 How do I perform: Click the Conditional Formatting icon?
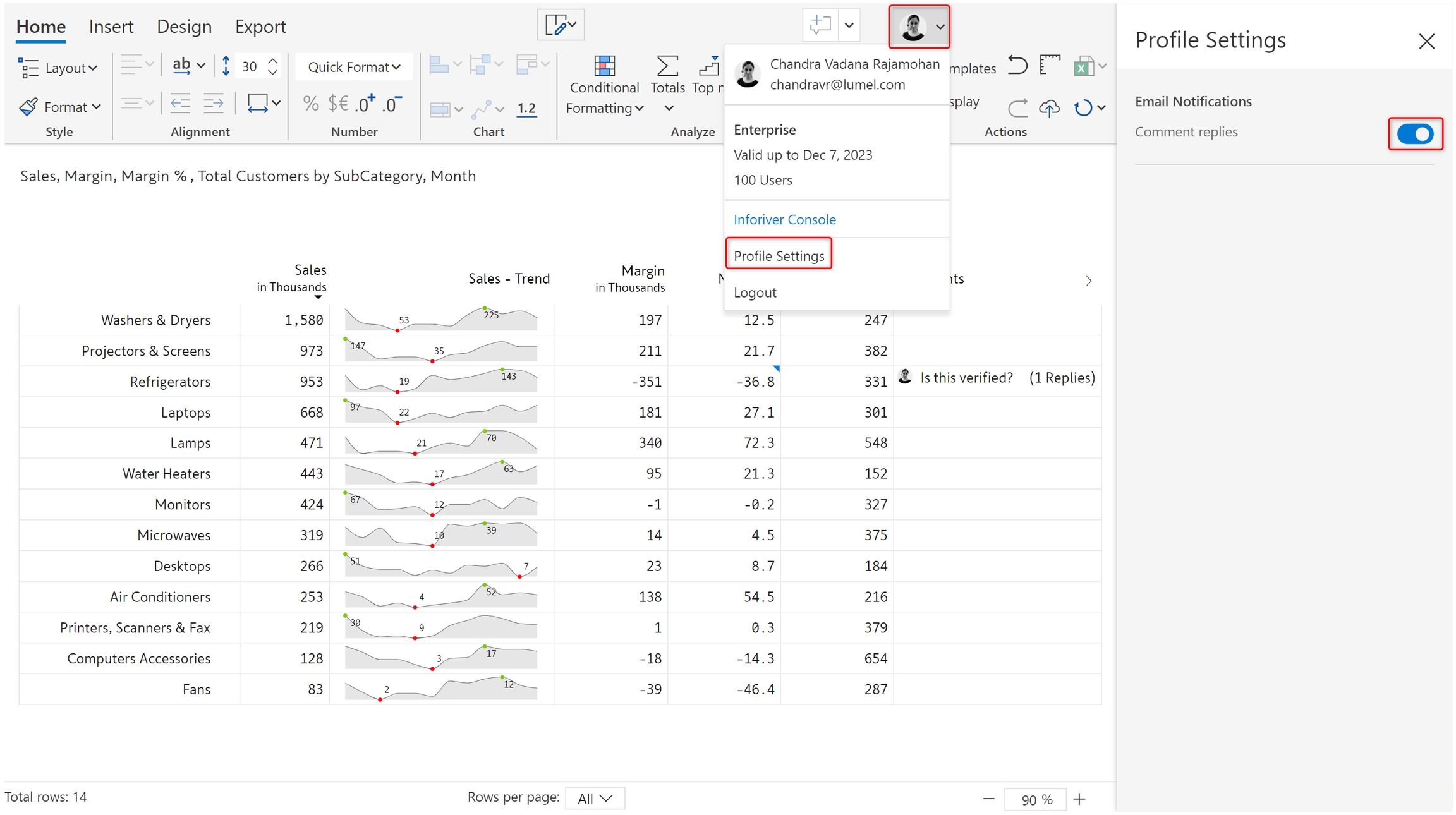coord(604,66)
